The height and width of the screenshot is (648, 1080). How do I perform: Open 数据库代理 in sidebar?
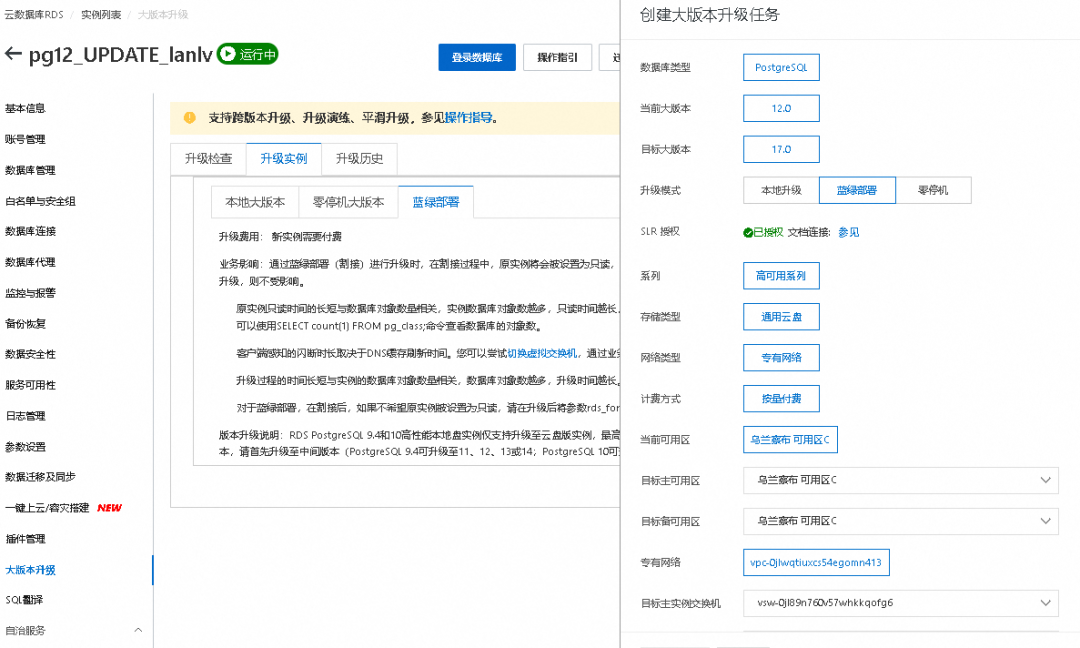[30, 262]
